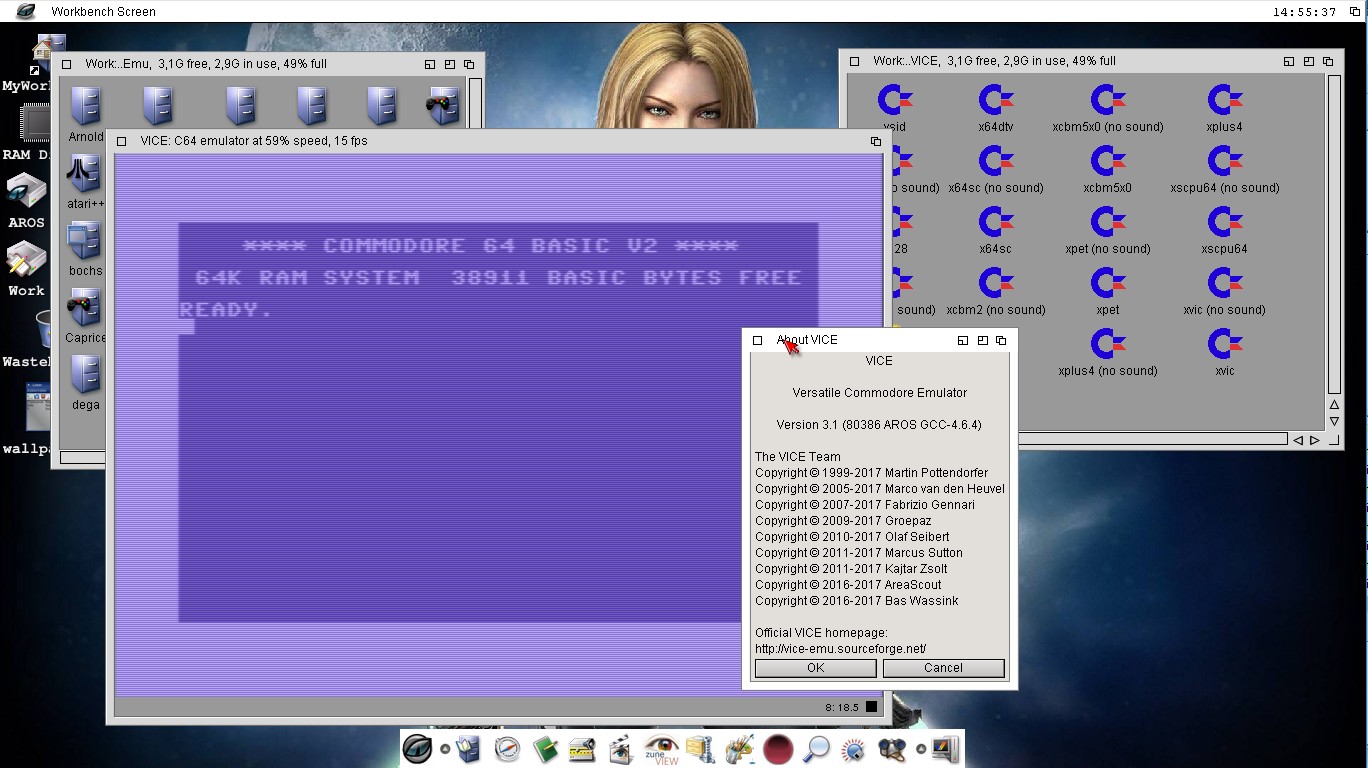Click the VICE window left scroll arrow

pyautogui.click(x=1298, y=440)
